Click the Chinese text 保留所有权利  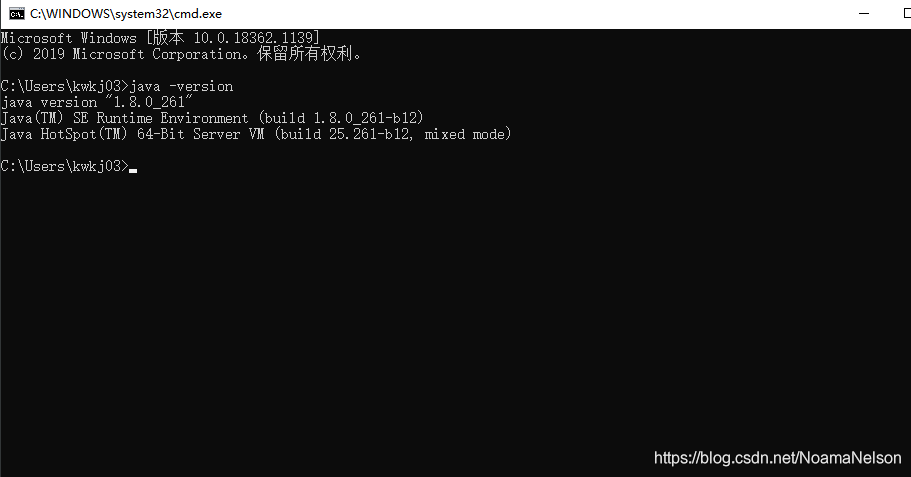pos(305,54)
